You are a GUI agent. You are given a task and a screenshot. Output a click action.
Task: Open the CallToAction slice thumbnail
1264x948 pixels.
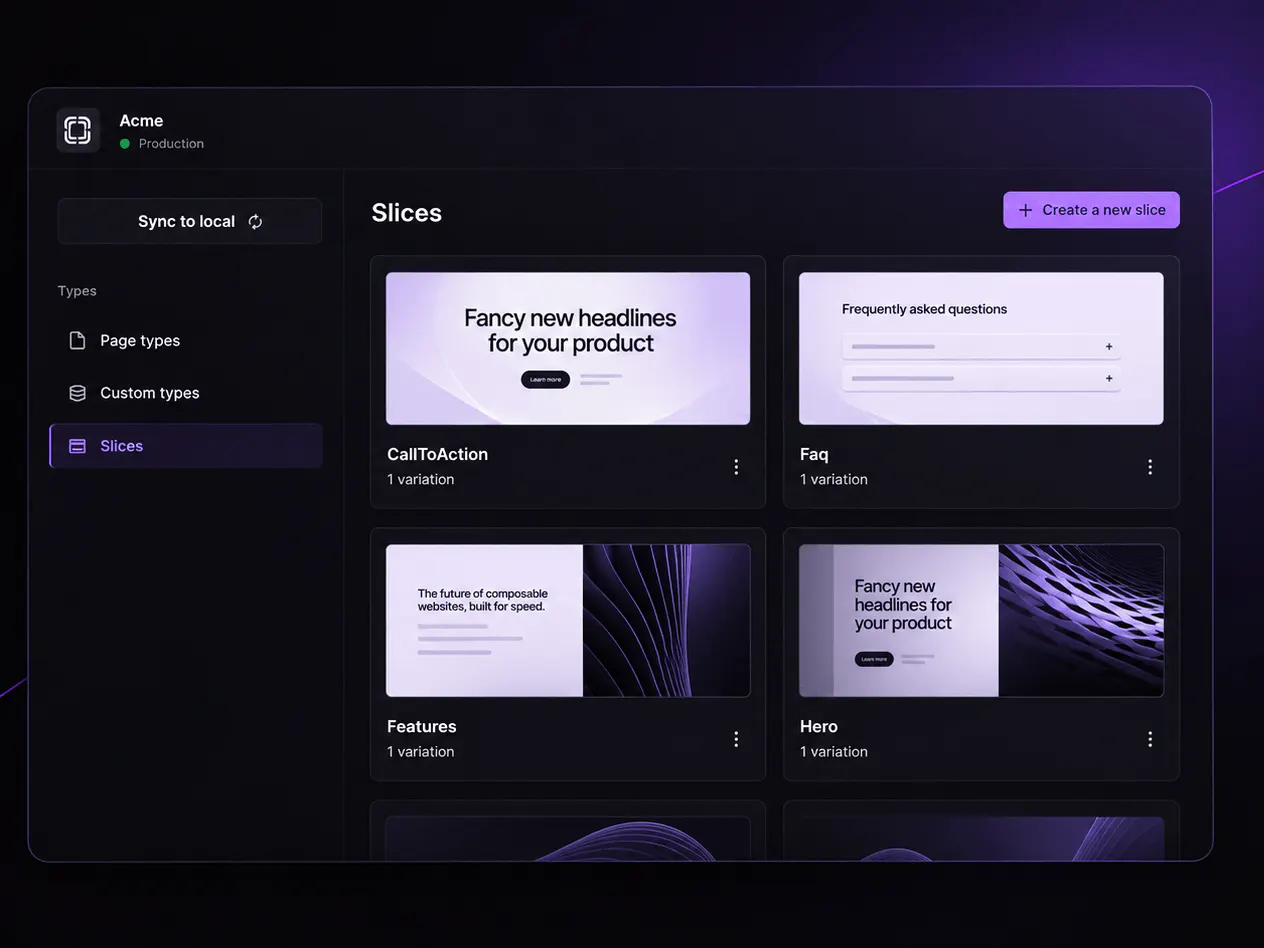click(568, 349)
